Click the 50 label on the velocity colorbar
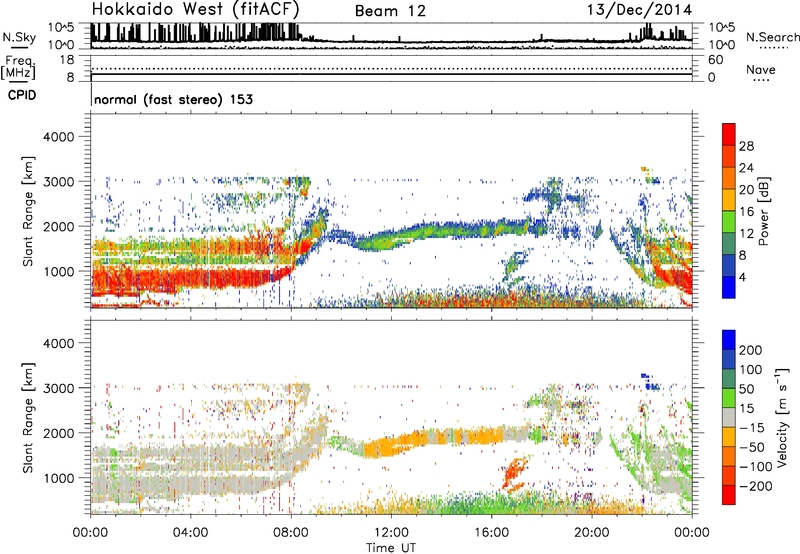Screen dimensions: 800x554 coord(746,389)
